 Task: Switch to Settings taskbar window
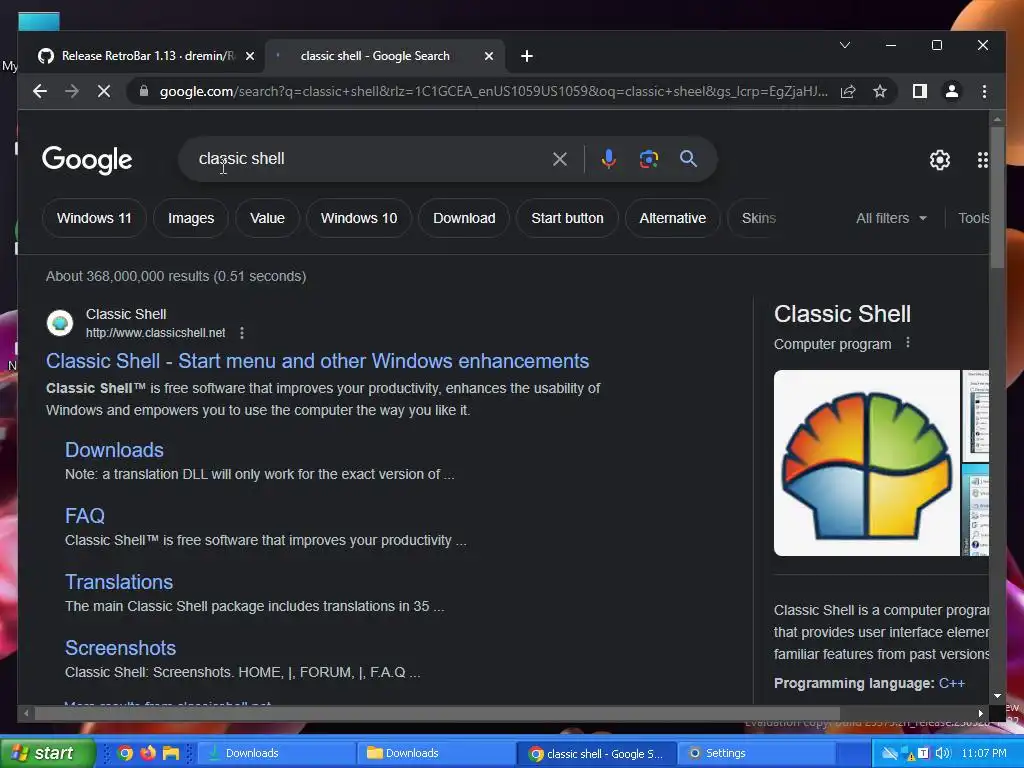point(756,753)
